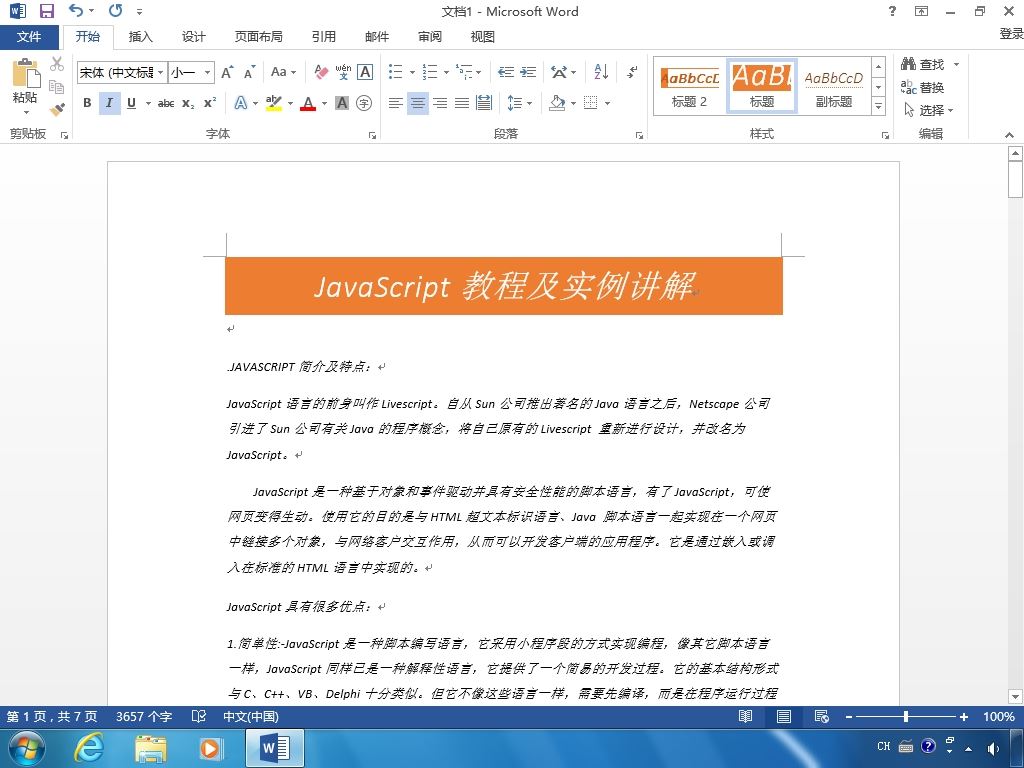Switch to the Design tab
Image resolution: width=1024 pixels, height=768 pixels.
point(193,37)
